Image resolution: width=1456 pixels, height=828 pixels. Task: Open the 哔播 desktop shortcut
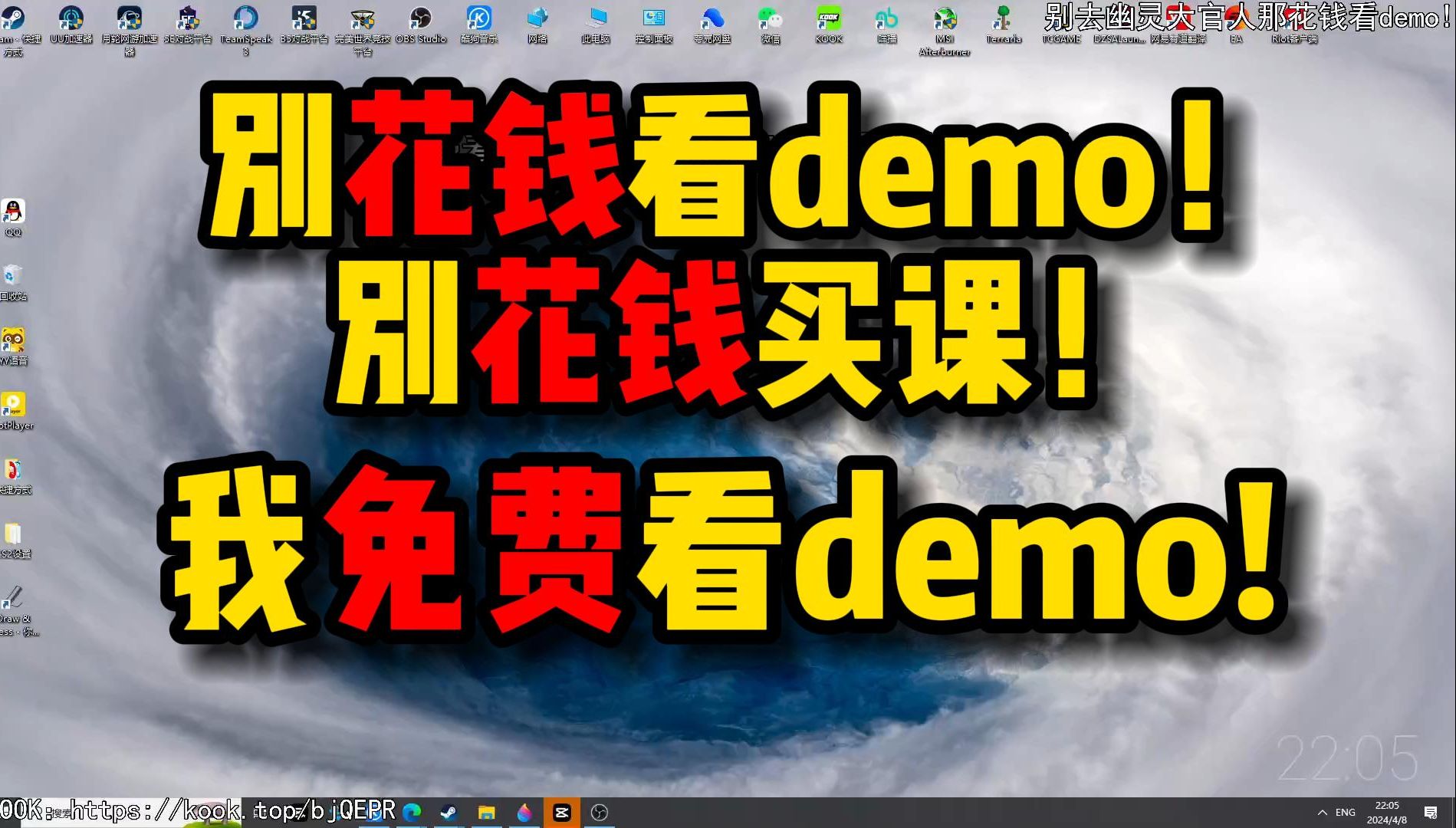pyautogui.click(x=887, y=24)
